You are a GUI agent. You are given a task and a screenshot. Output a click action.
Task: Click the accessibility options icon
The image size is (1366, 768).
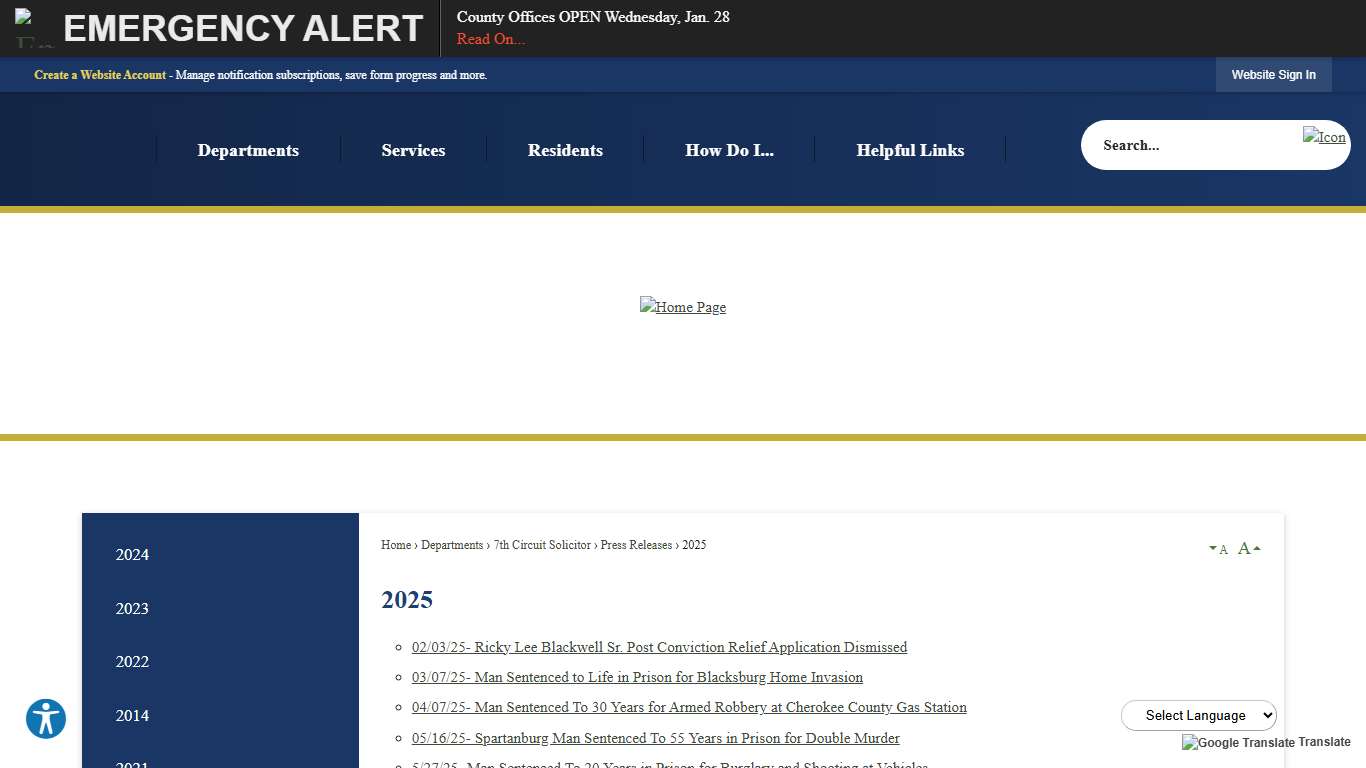point(46,719)
